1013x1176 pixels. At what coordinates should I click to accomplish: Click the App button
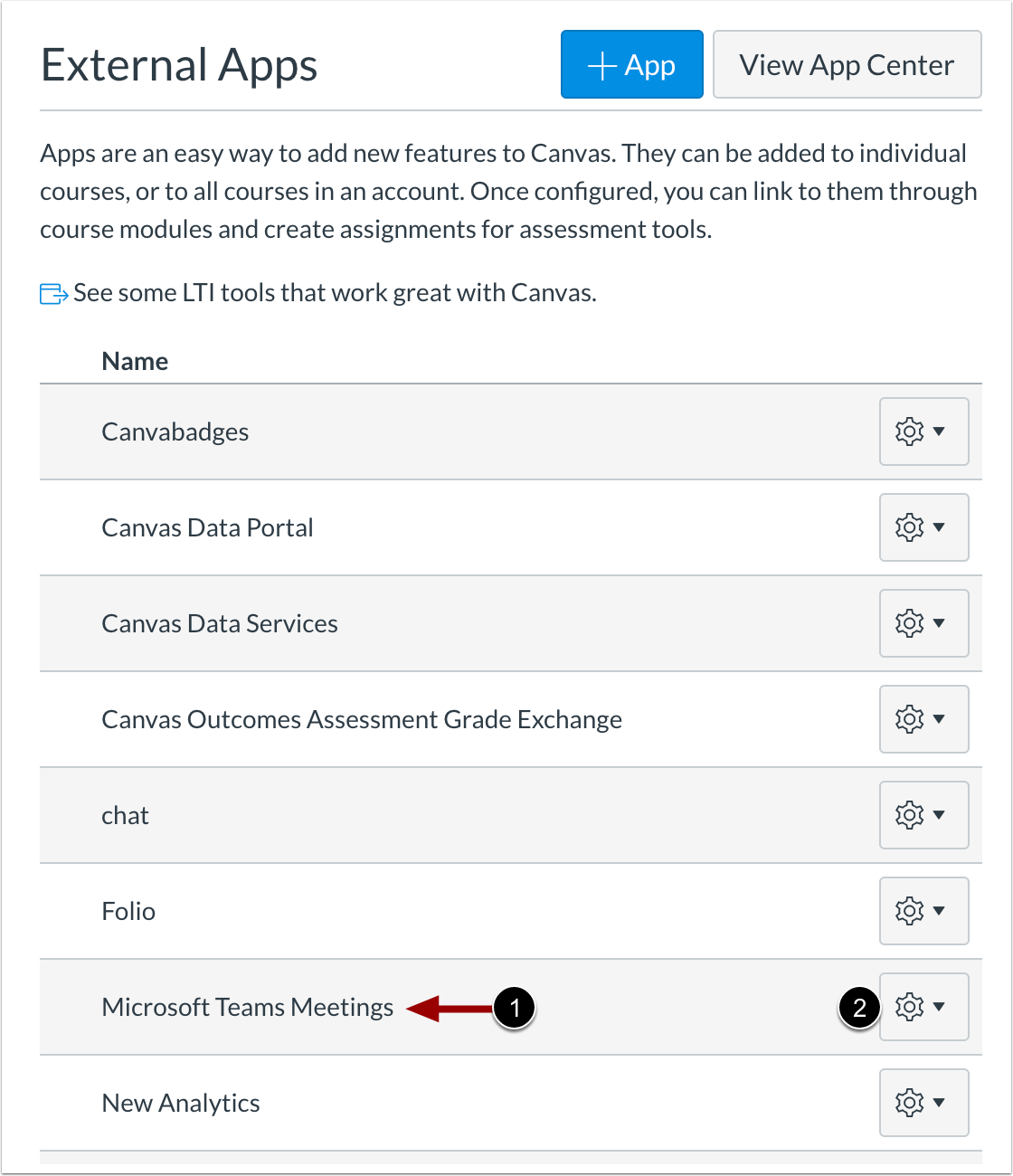point(631,64)
